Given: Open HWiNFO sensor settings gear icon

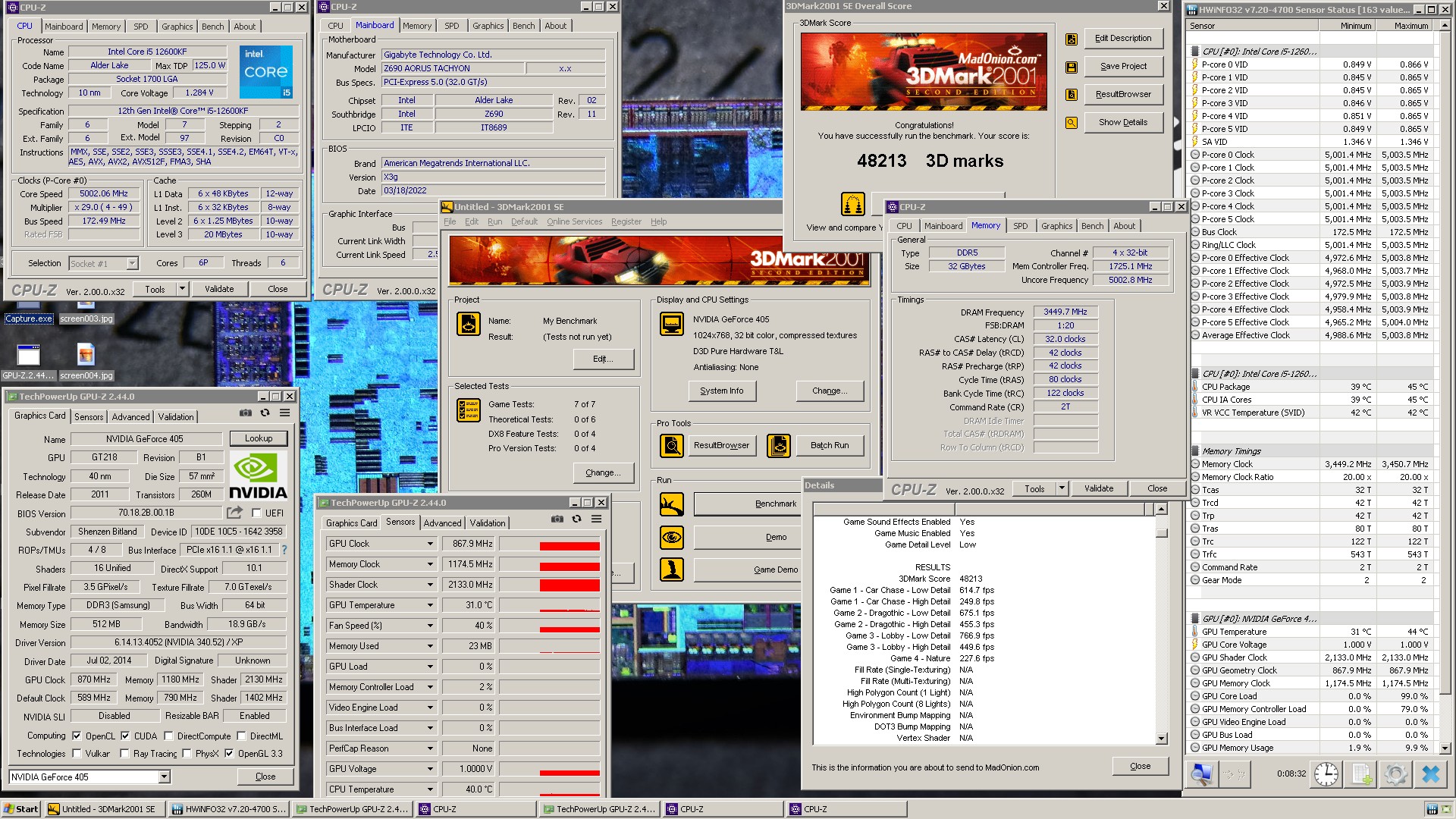Looking at the screenshot, I should coord(1395,774).
